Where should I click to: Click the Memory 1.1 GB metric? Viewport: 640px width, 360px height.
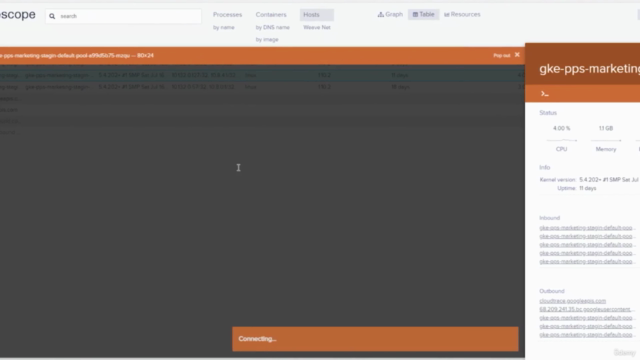click(606, 138)
